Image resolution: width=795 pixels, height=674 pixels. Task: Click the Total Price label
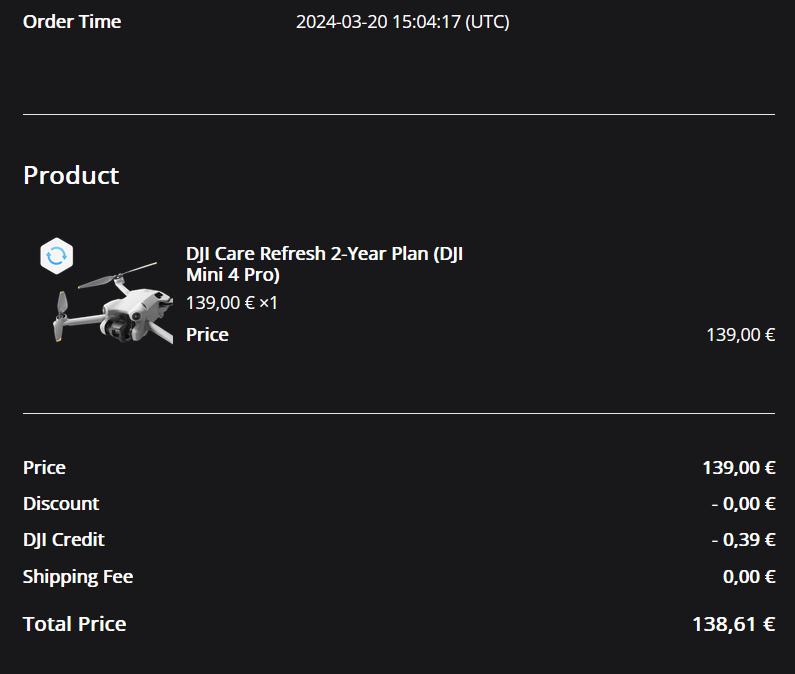point(75,624)
